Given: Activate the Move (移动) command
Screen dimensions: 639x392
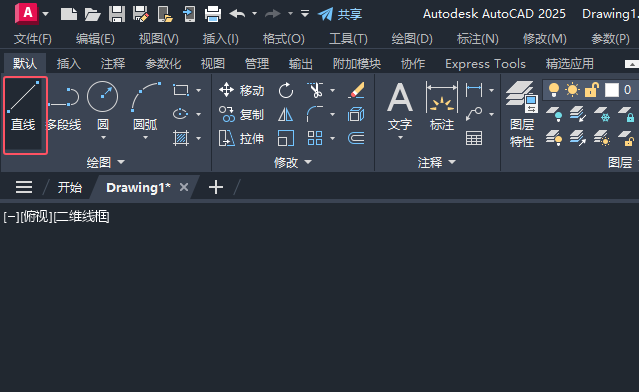Looking at the screenshot, I should (241, 90).
